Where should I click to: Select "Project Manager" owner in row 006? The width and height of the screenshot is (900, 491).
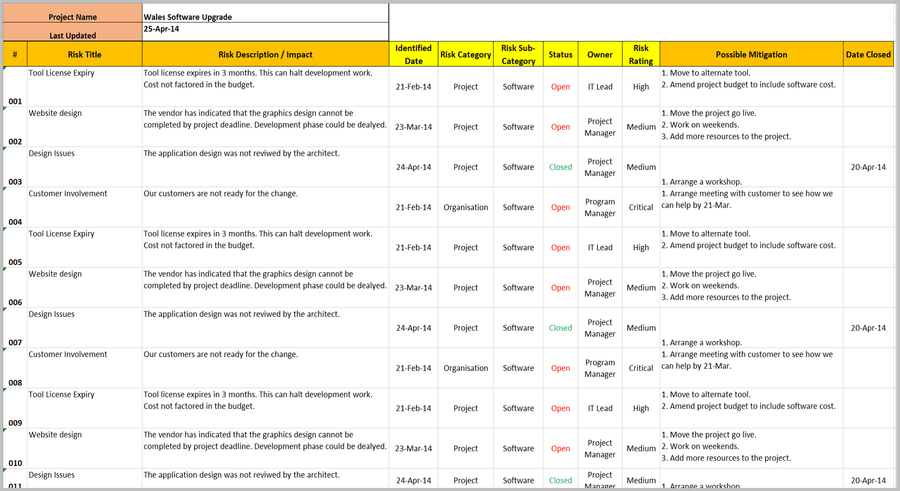600,288
